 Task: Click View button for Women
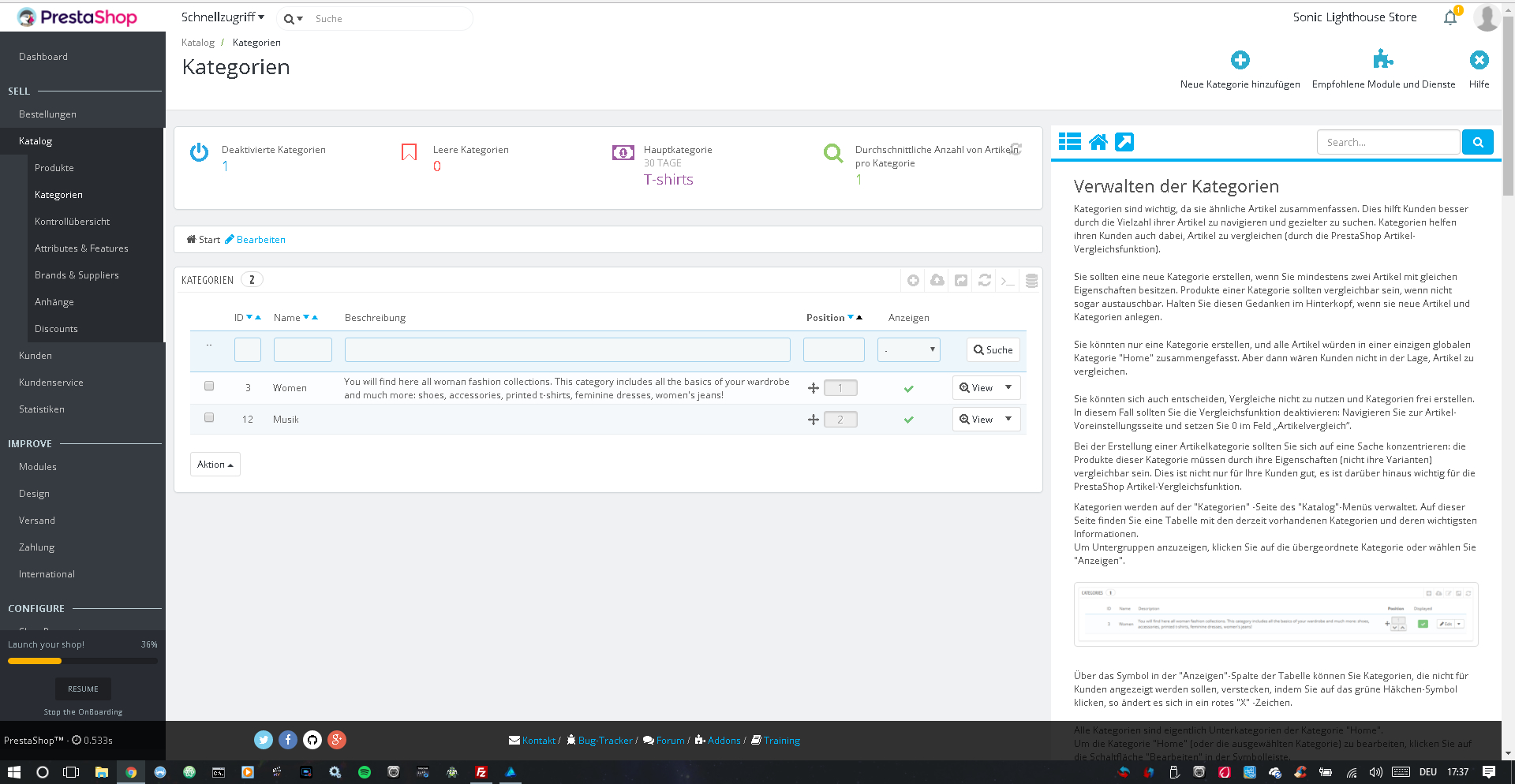976,387
